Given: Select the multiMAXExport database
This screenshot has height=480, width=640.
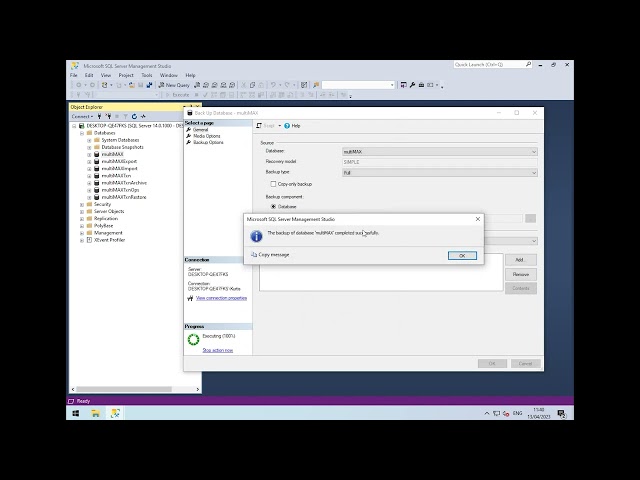Looking at the screenshot, I should click(x=119, y=161).
